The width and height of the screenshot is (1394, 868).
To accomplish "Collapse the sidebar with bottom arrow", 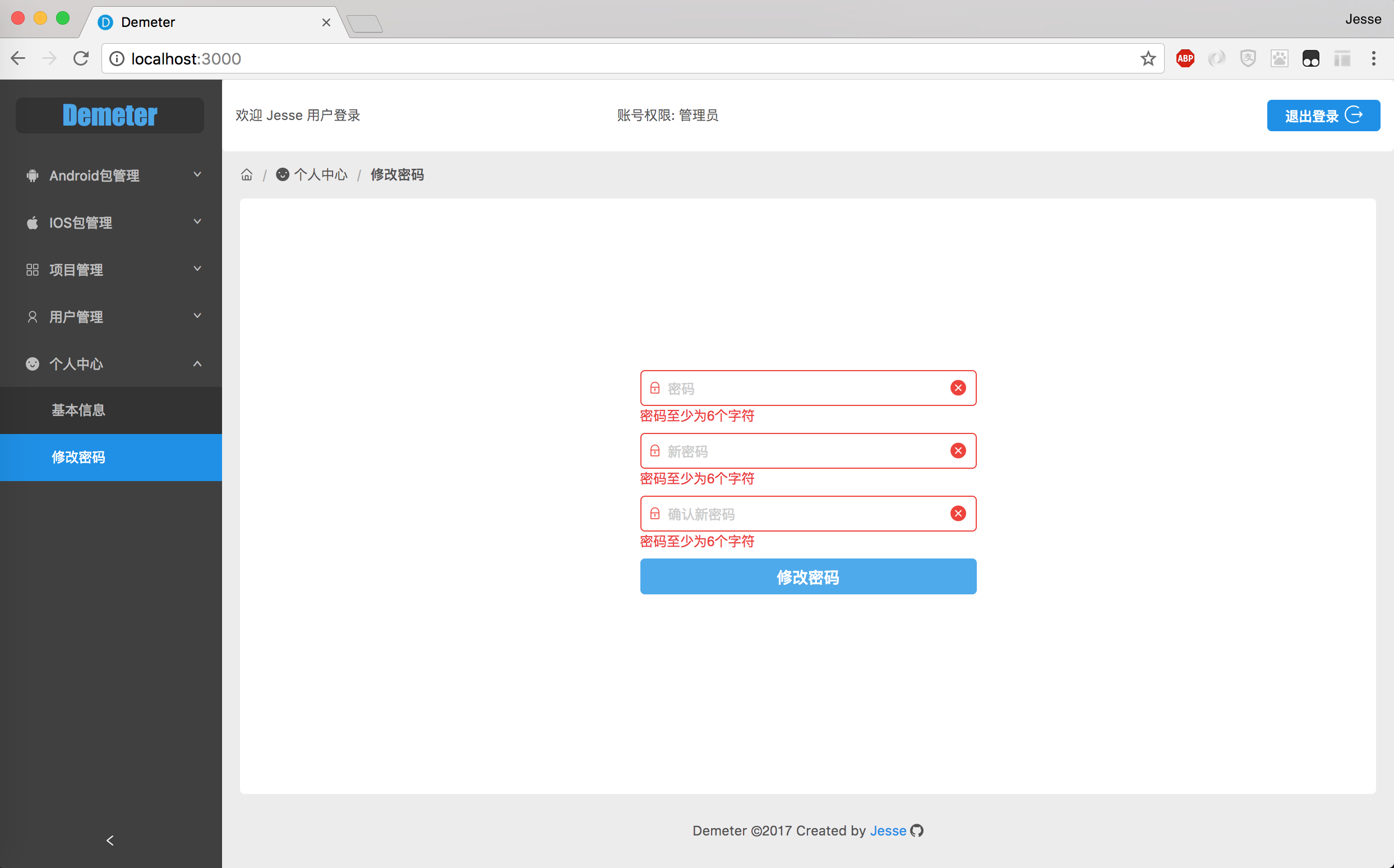I will (x=110, y=841).
